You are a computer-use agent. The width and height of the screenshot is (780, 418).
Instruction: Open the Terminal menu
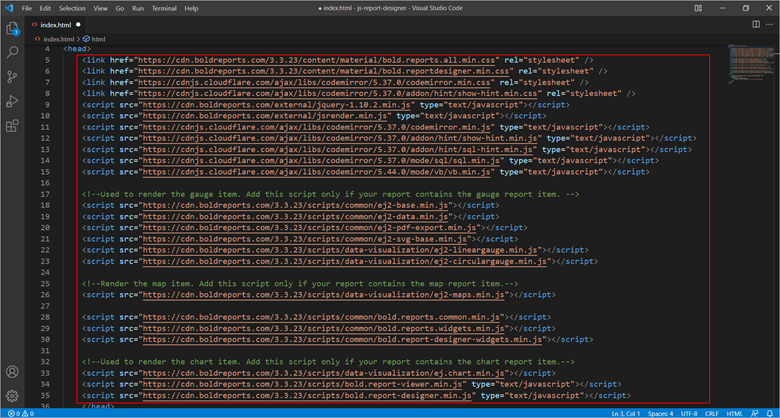(164, 8)
